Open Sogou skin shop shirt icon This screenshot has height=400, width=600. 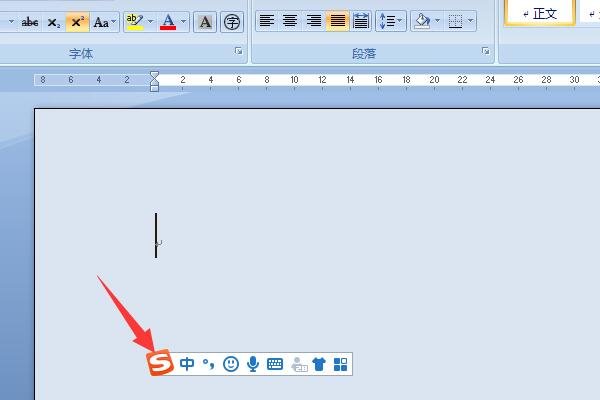click(319, 364)
